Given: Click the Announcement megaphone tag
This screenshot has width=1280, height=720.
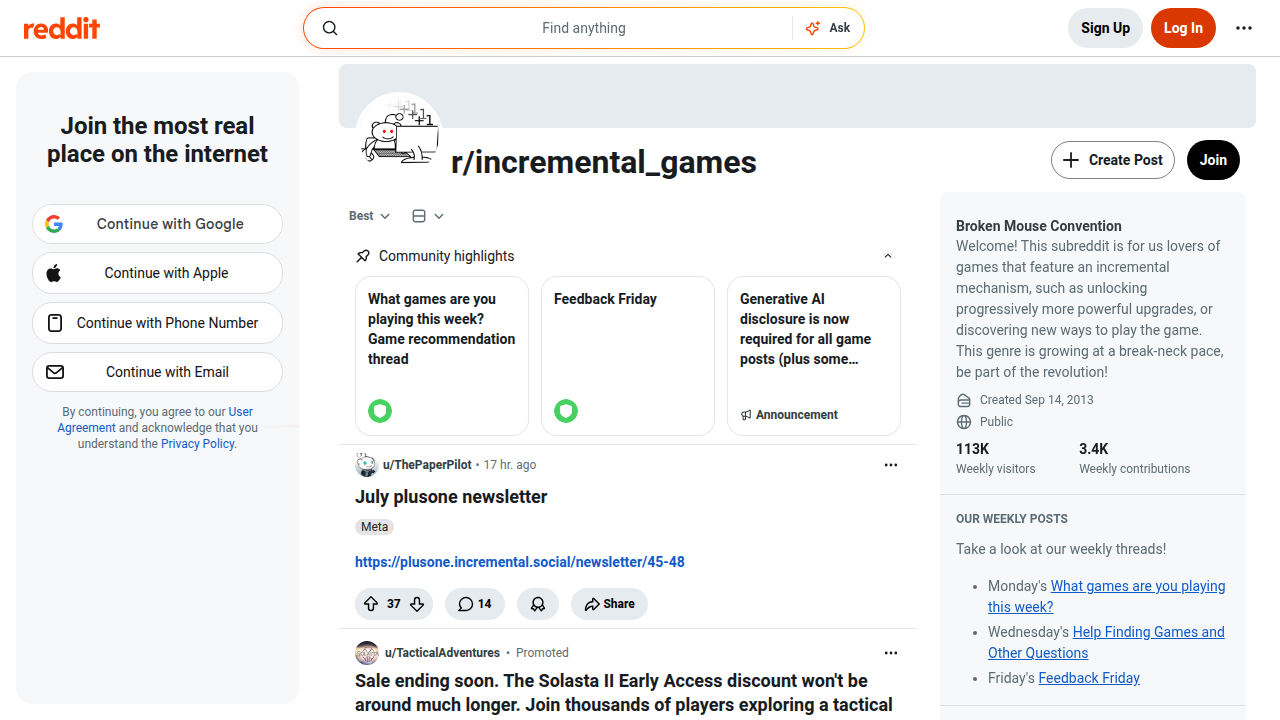Looking at the screenshot, I should coord(789,415).
